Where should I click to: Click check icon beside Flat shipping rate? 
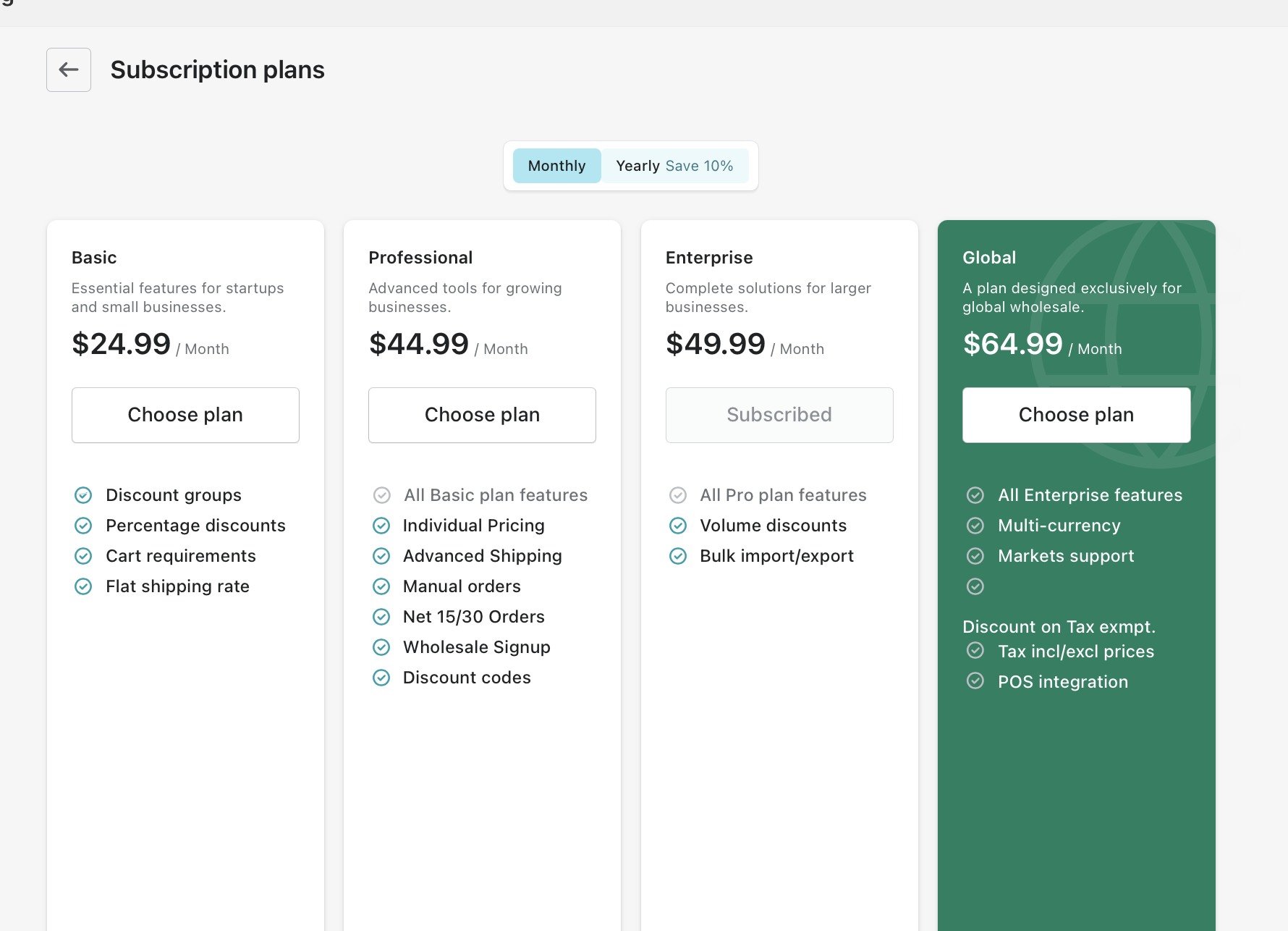point(83,586)
